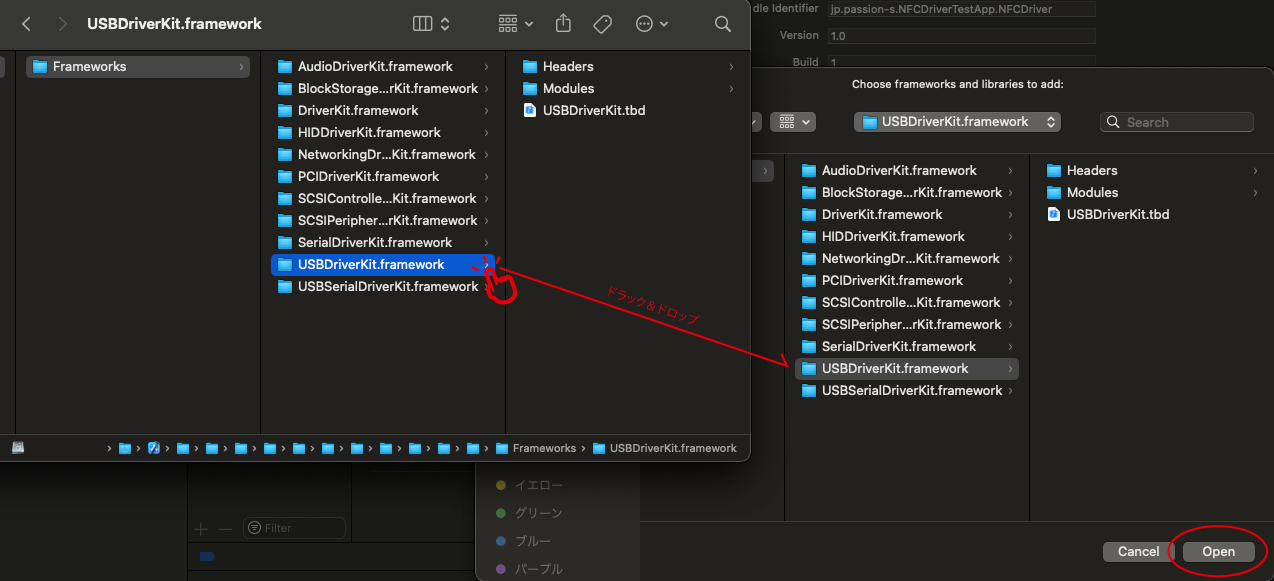The height and width of the screenshot is (581, 1274).
Task: Open the group-by dropdown in Finder toolbar
Action: [515, 23]
